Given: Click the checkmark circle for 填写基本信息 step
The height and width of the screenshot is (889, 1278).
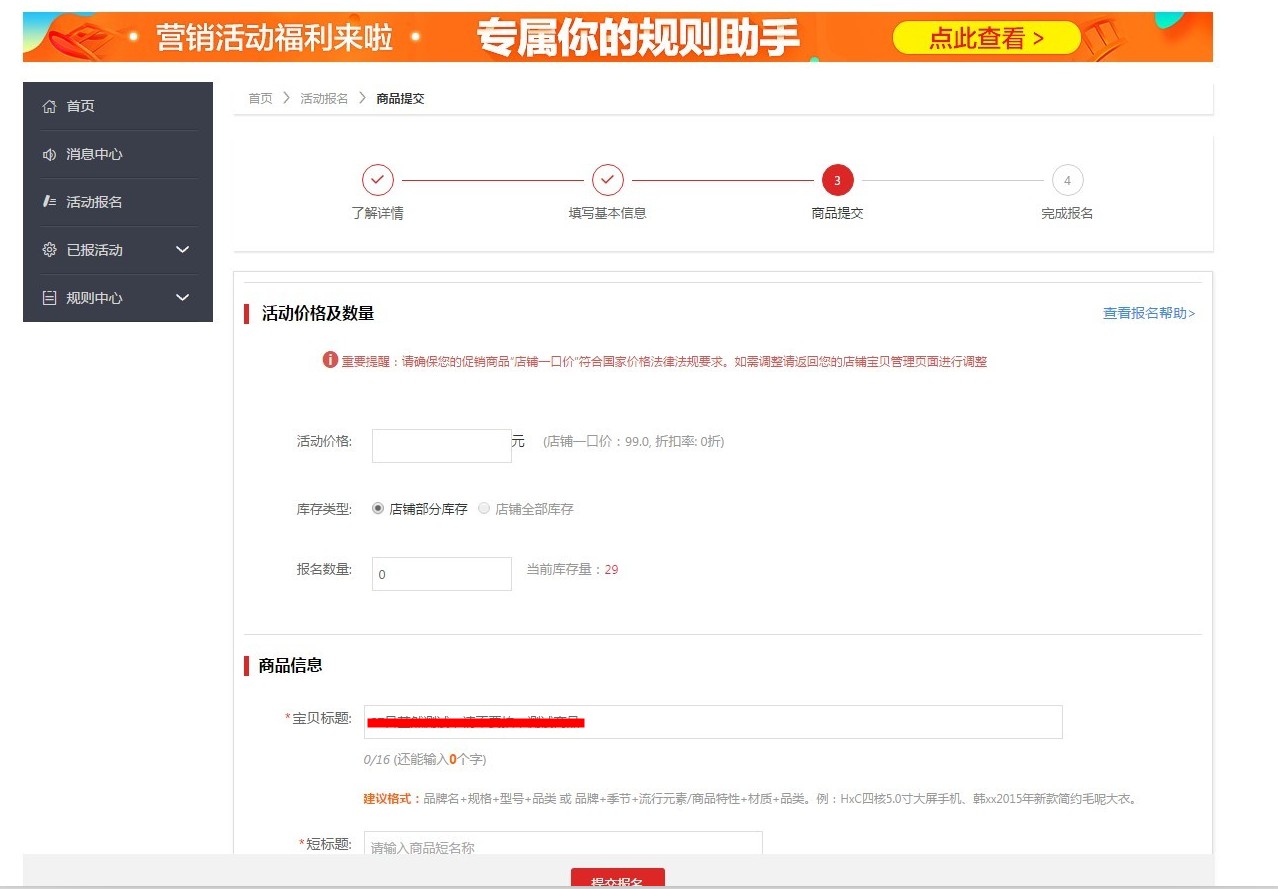Looking at the screenshot, I should tap(608, 181).
